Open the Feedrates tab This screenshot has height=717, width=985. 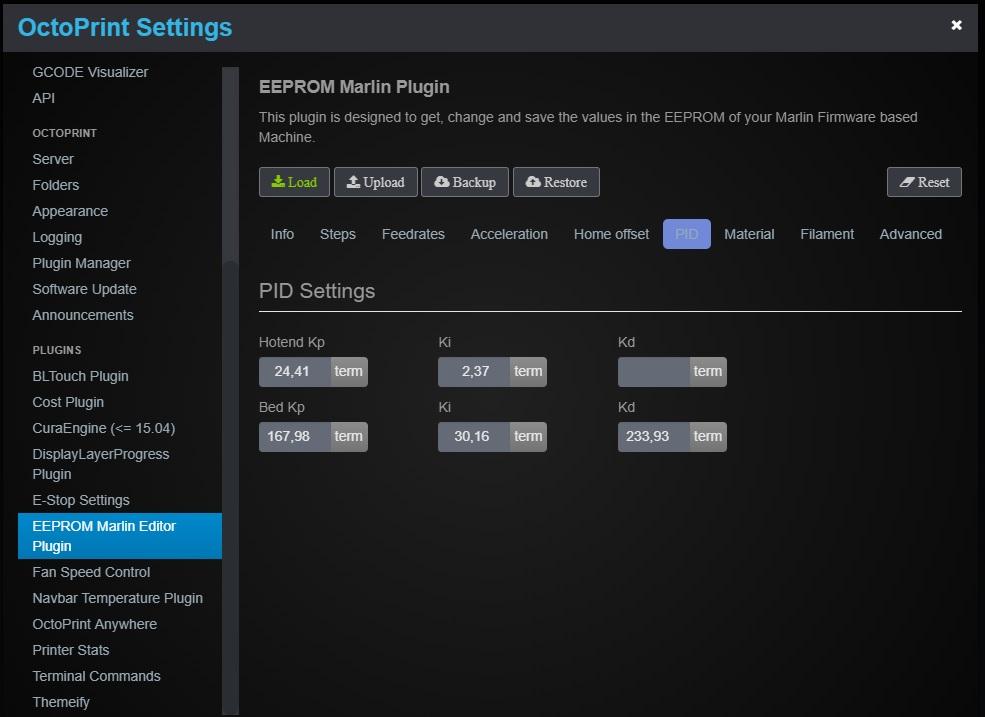pos(413,234)
